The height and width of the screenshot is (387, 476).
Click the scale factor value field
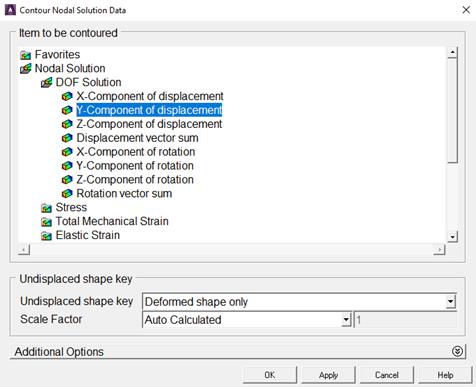(x=405, y=320)
